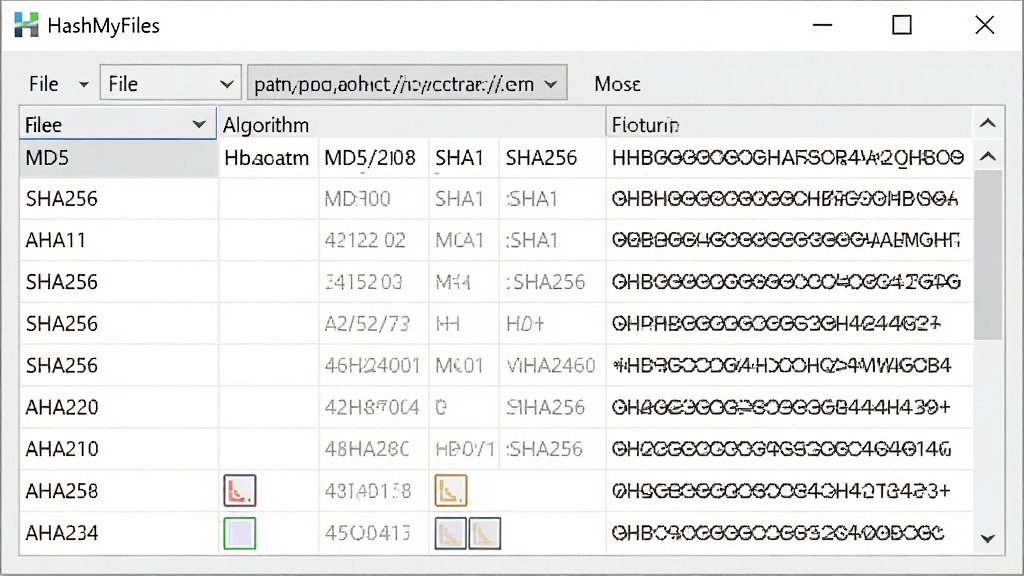The width and height of the screenshot is (1024, 576).
Task: Maximize the HashMyFiles window
Action: 902,25
